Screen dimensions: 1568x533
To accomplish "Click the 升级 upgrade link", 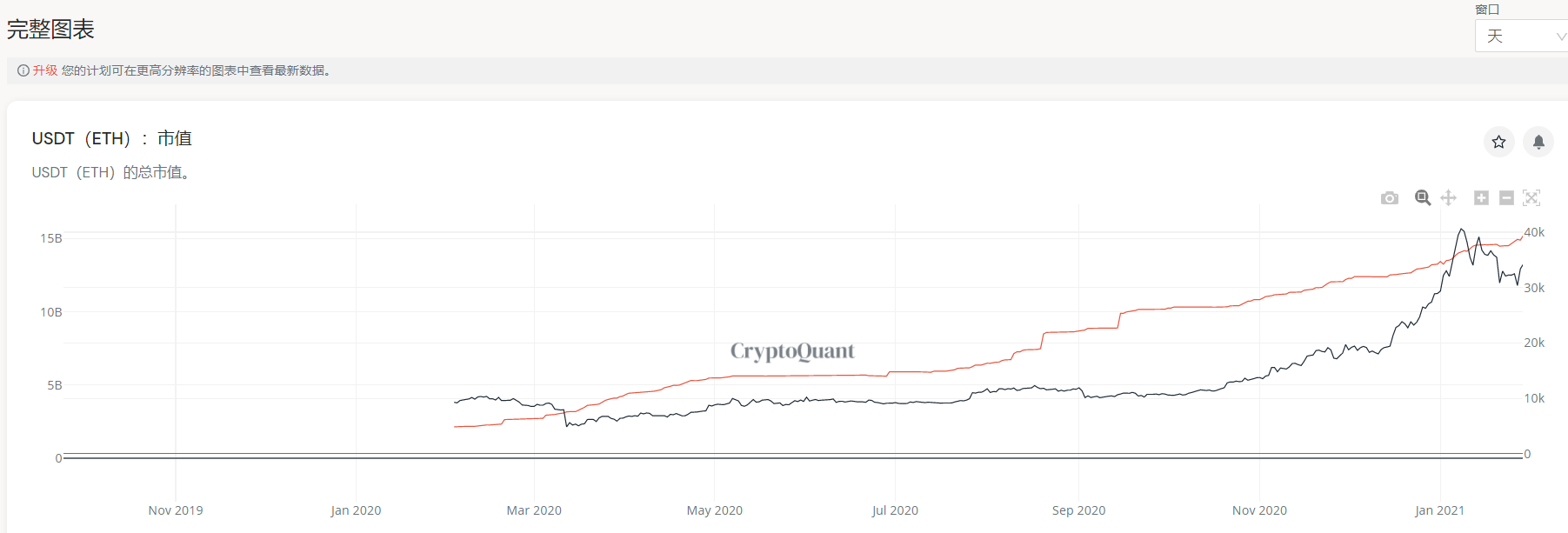I will coord(45,70).
